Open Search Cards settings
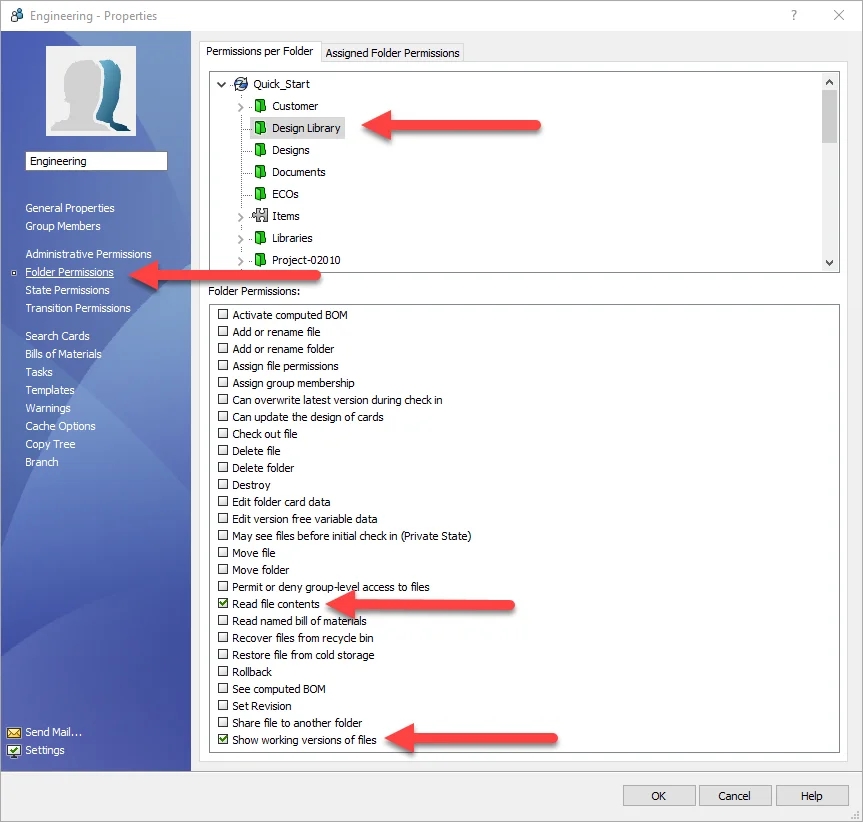The image size is (863, 822). [x=57, y=336]
